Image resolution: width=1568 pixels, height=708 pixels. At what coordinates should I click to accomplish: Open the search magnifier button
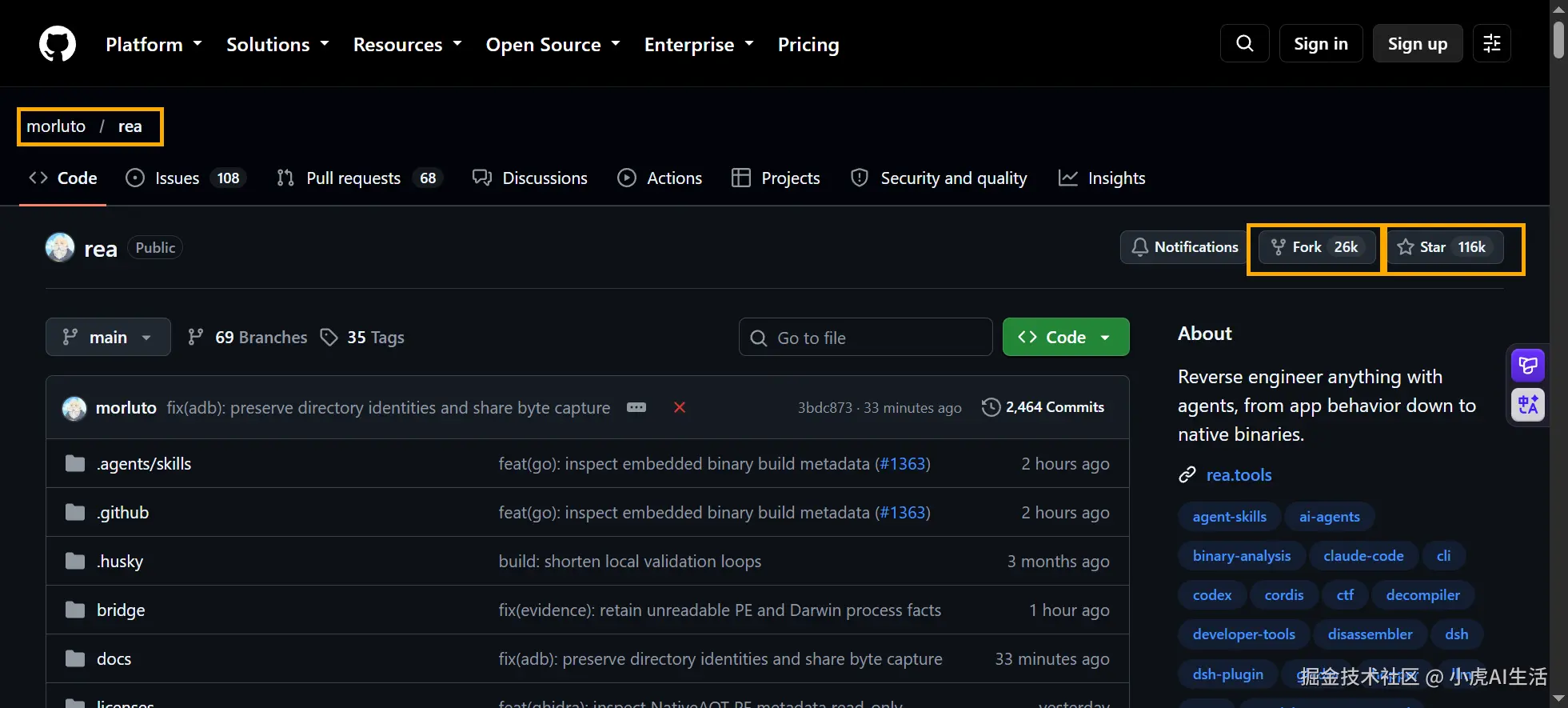[x=1245, y=43]
